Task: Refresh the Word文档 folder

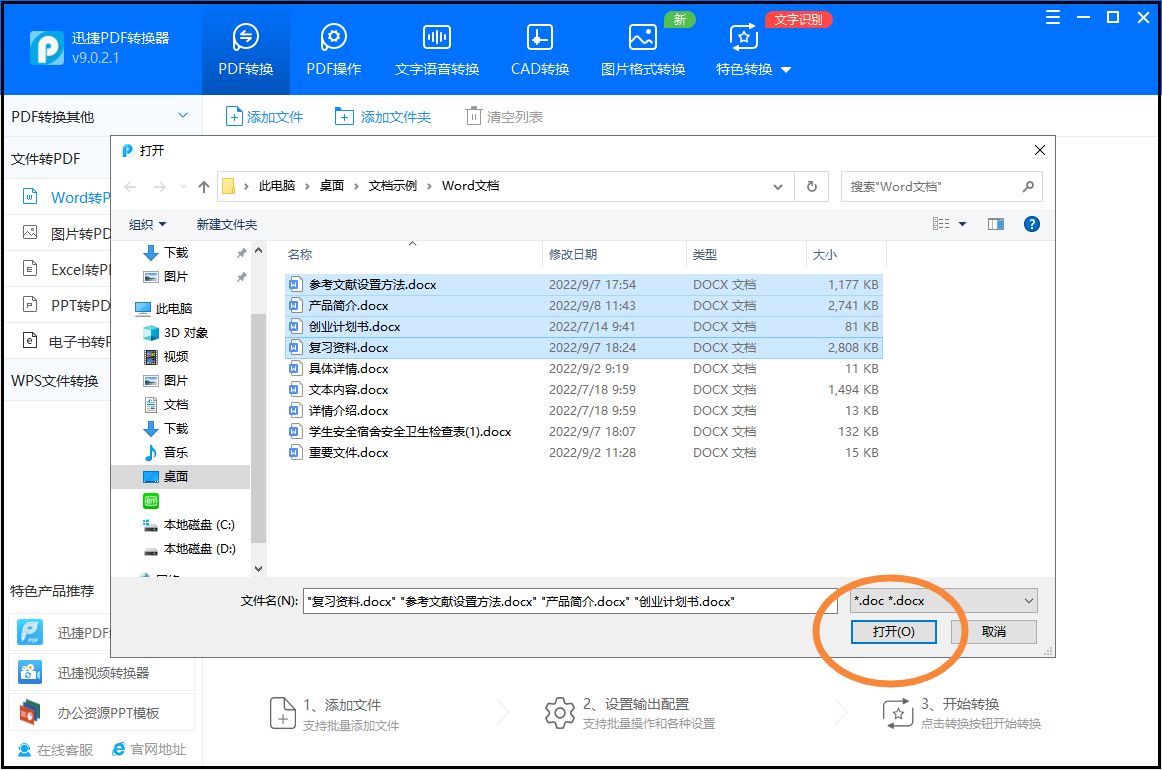Action: tap(811, 187)
